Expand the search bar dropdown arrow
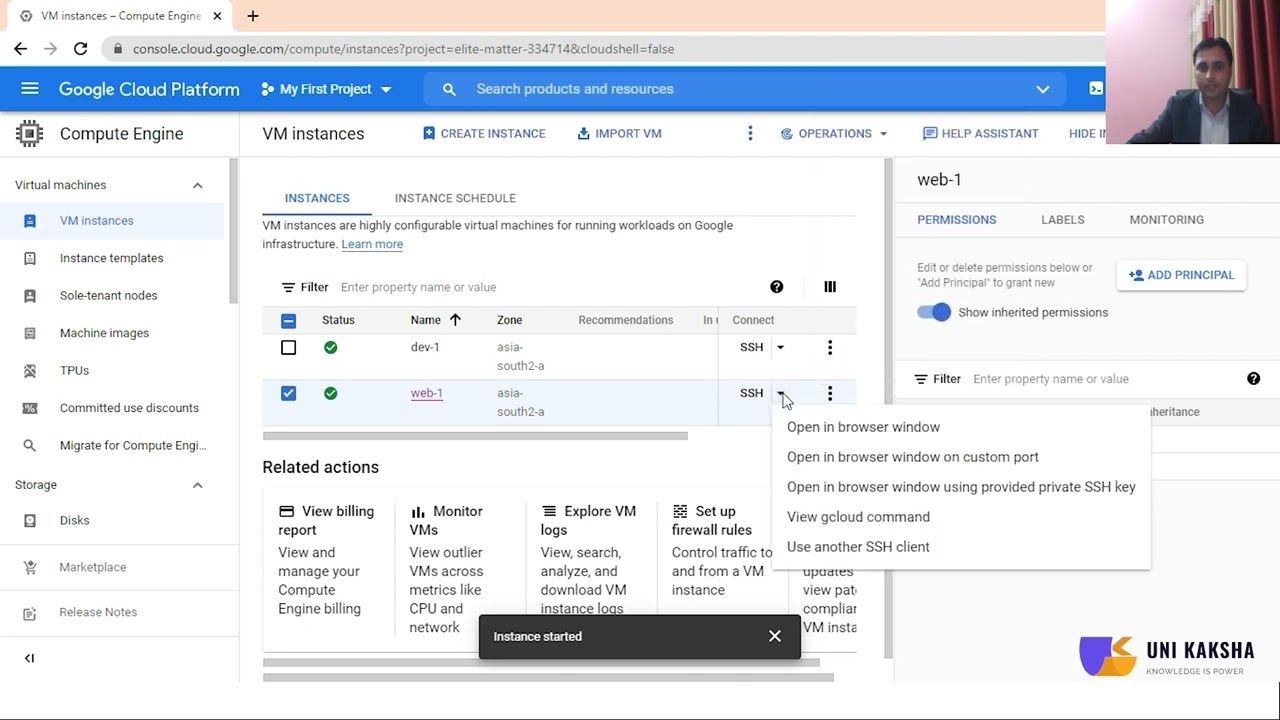 tap(1042, 89)
